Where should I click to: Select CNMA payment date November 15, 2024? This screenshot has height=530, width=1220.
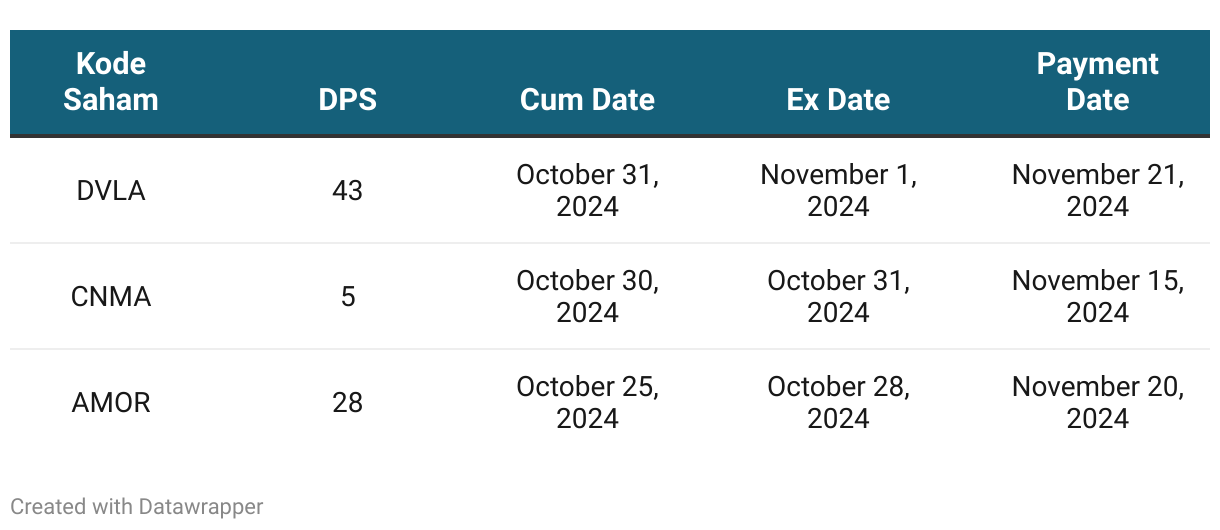pos(1098,296)
